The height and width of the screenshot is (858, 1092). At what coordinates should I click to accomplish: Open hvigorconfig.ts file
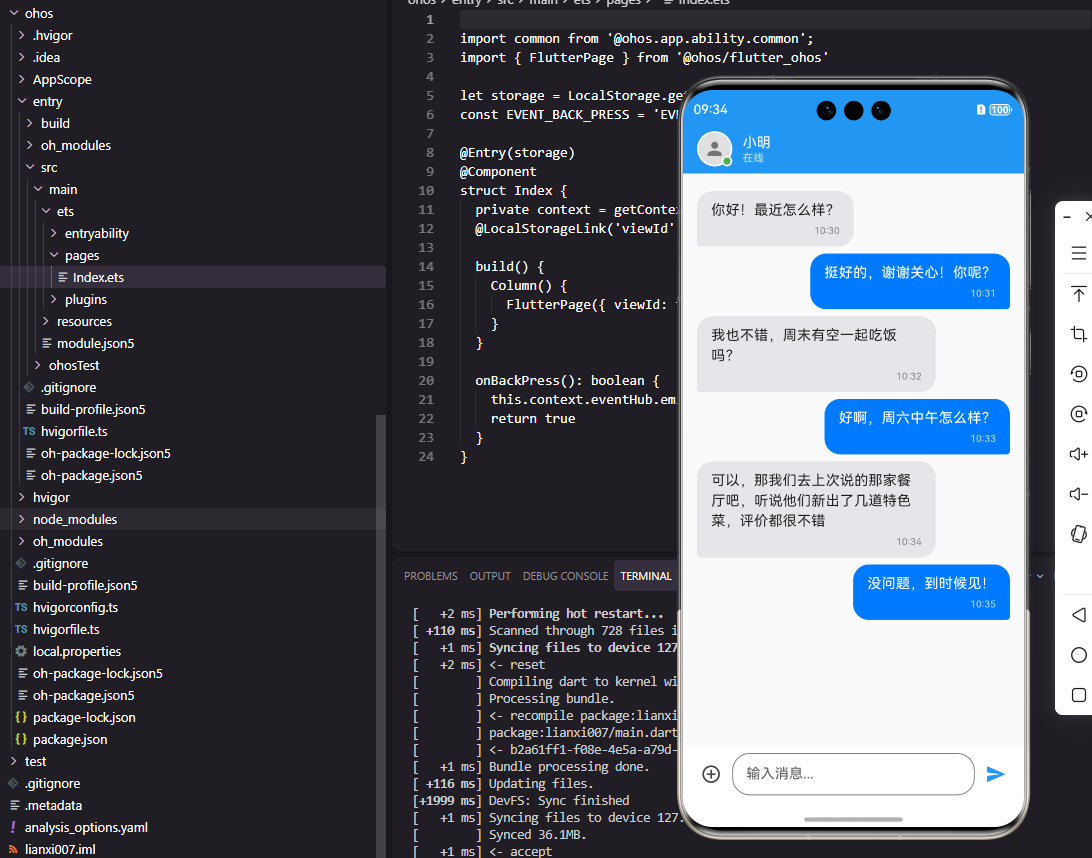tap(192, 607)
